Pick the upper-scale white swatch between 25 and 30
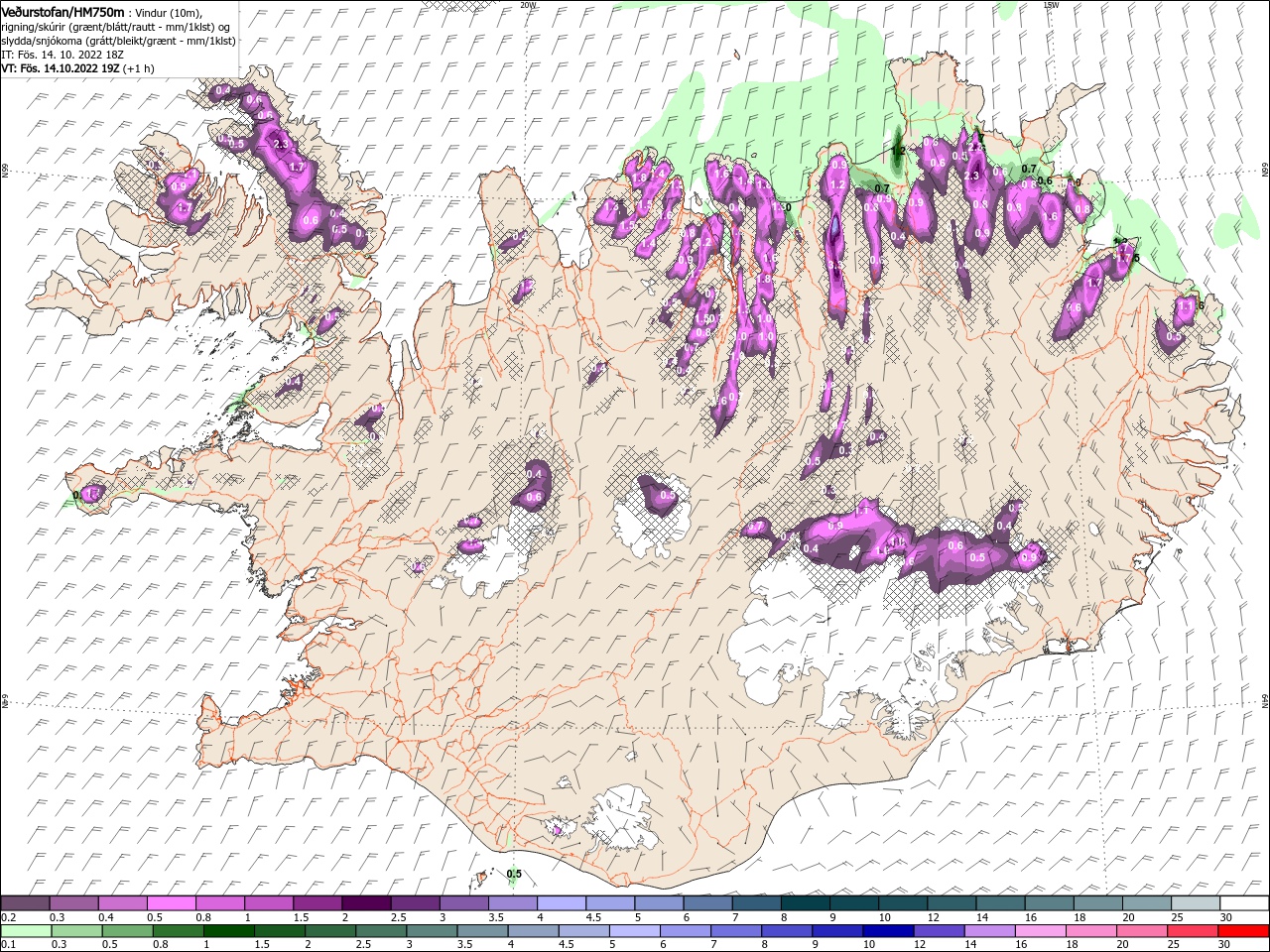 (x=1195, y=903)
